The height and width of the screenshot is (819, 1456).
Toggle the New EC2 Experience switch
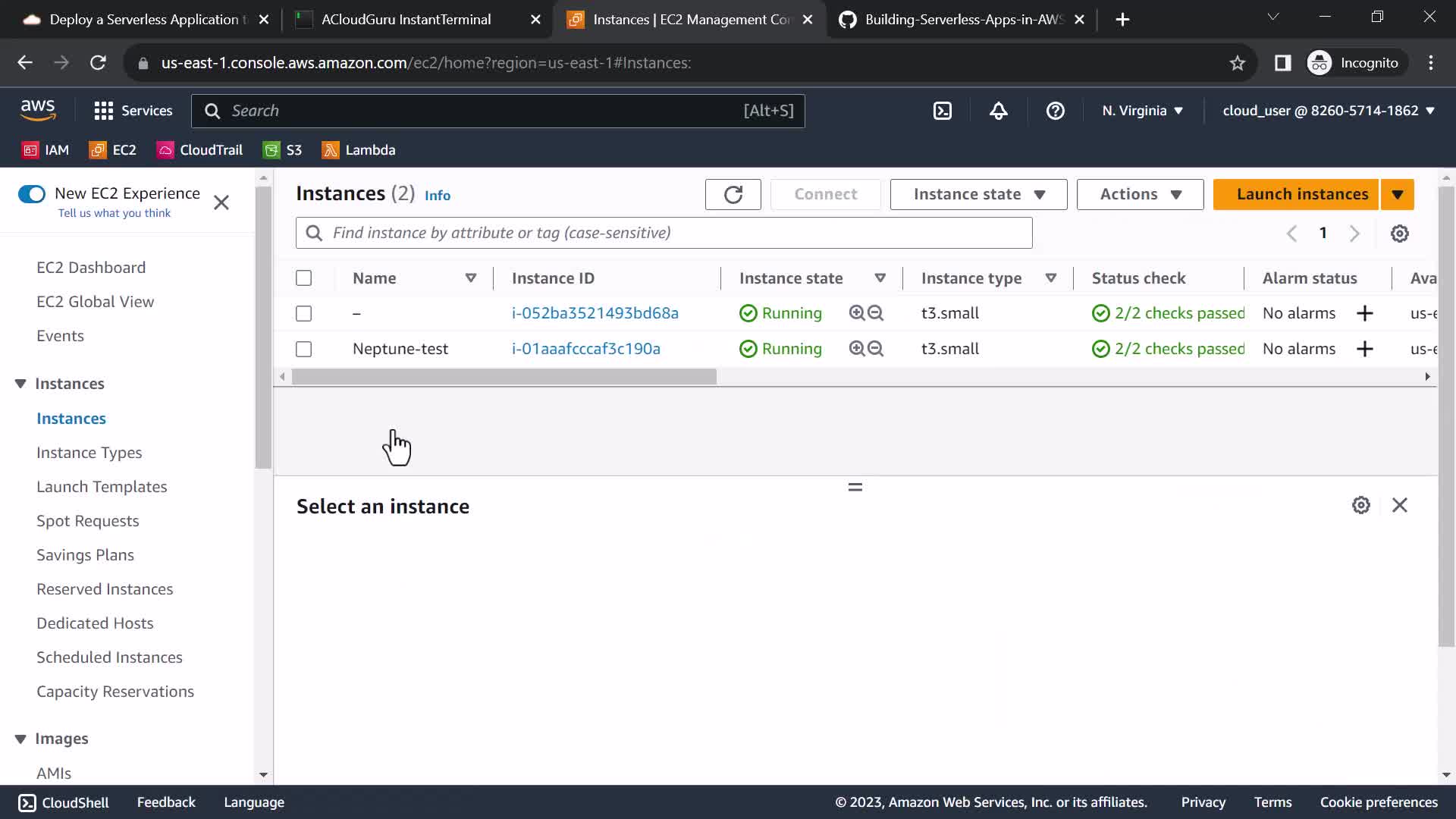[32, 194]
